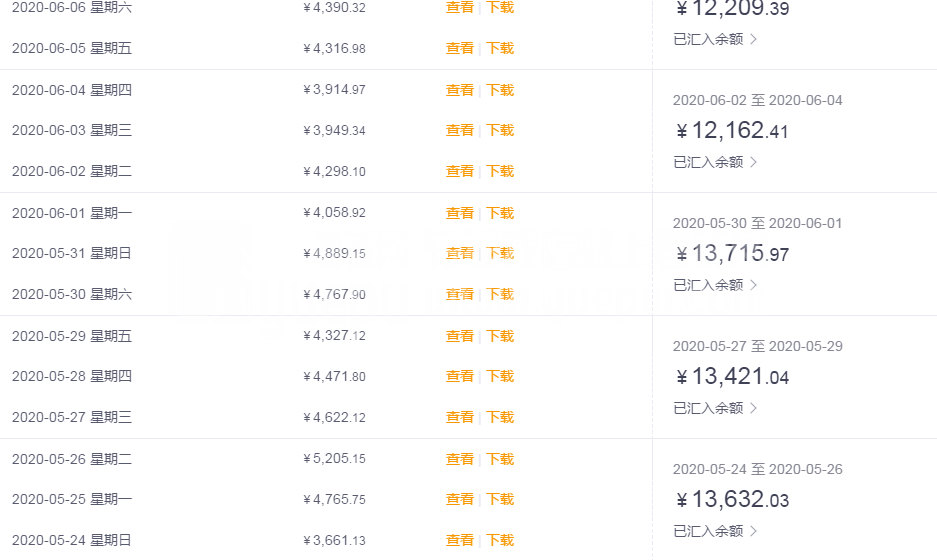
Task: Click the ¥5,205.15 amount on 2020-05-26
Action: pyautogui.click(x=334, y=459)
